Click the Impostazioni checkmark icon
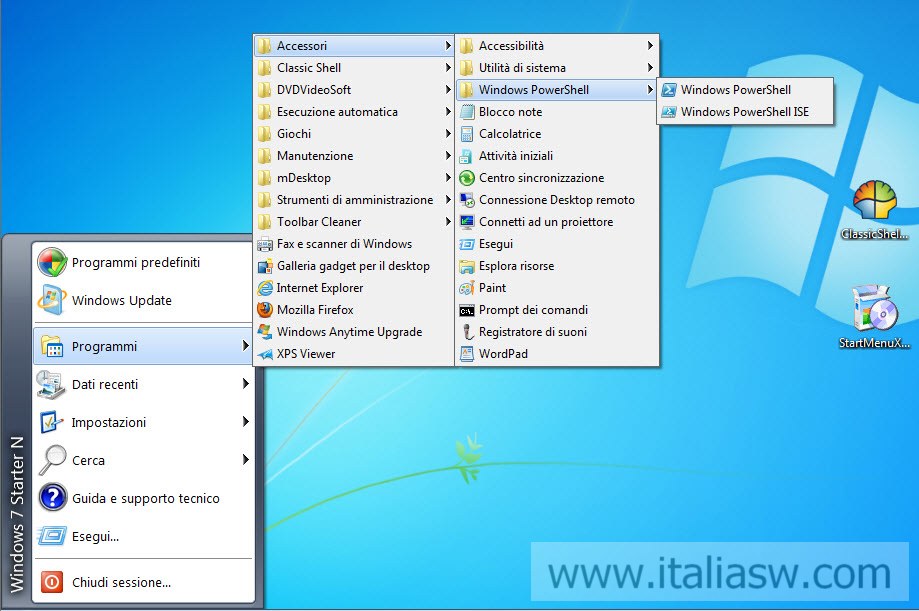 coord(52,422)
